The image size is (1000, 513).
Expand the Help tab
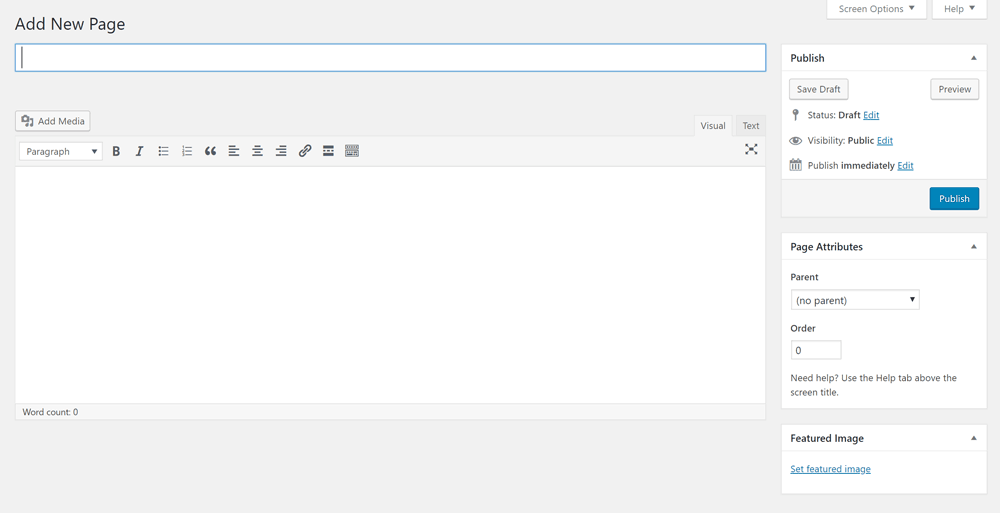959,9
